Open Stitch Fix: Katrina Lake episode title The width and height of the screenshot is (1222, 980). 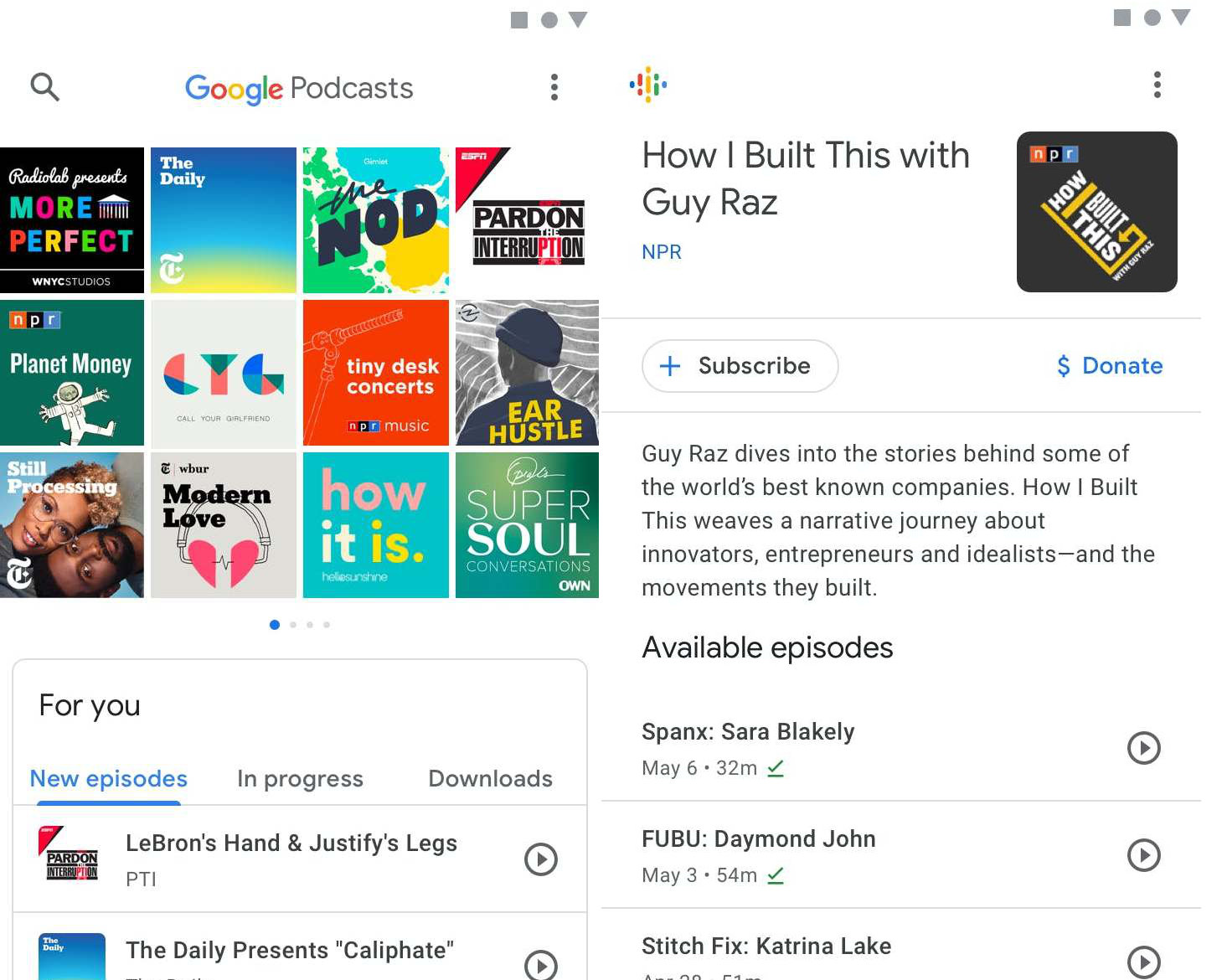click(766, 946)
